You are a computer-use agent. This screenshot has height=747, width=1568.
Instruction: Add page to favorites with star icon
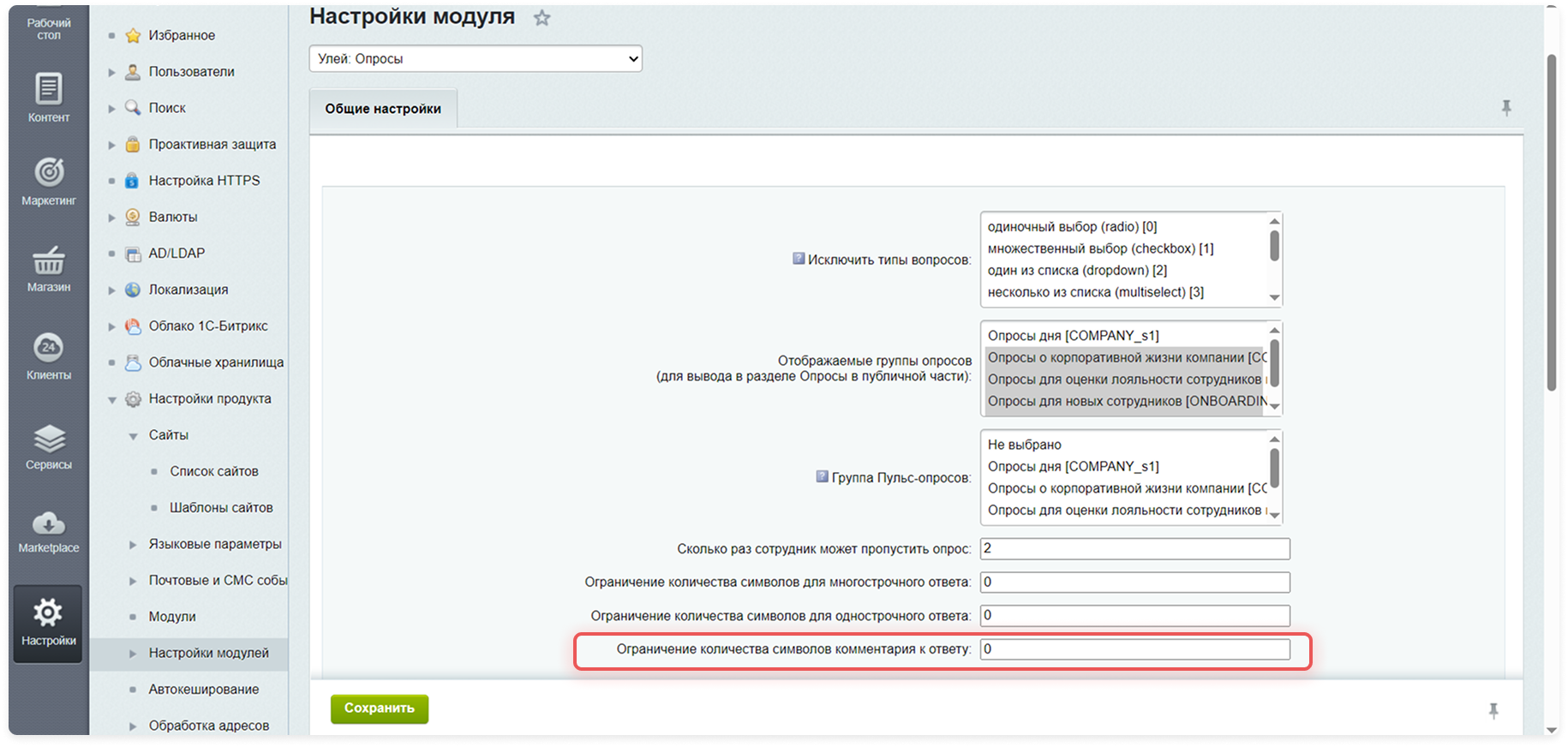(x=542, y=18)
